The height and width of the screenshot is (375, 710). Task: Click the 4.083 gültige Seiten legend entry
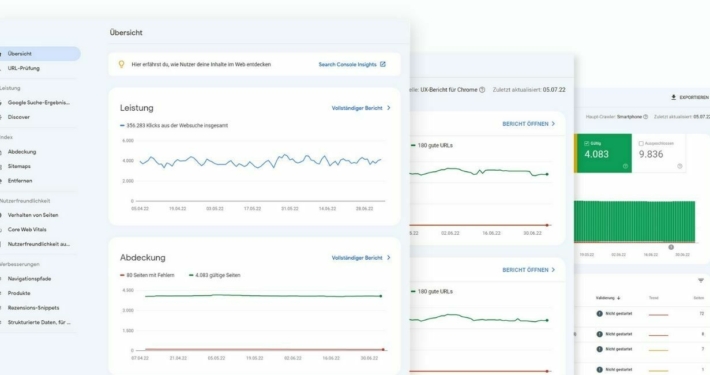coord(215,275)
